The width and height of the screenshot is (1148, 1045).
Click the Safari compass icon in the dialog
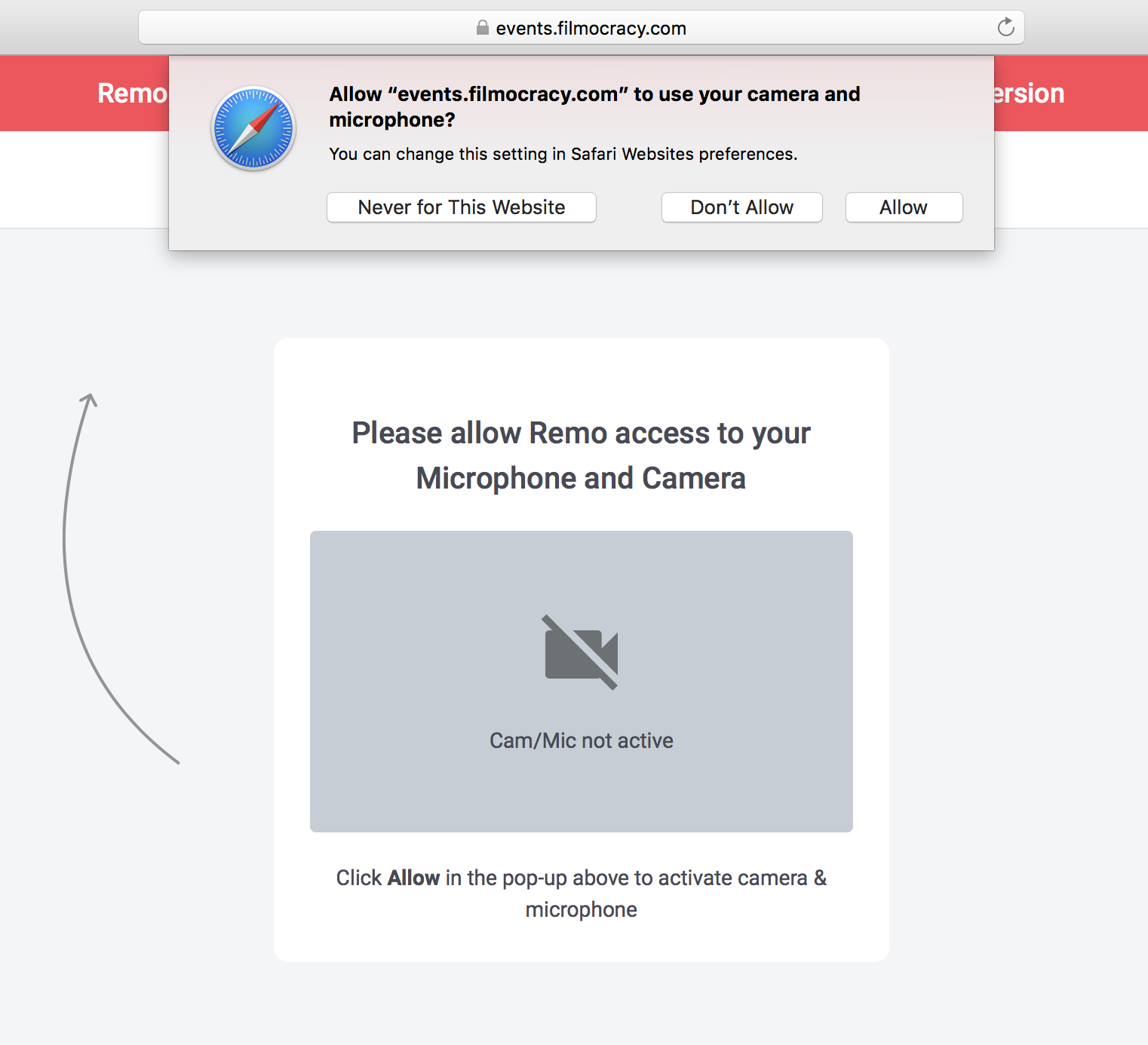coord(253,128)
